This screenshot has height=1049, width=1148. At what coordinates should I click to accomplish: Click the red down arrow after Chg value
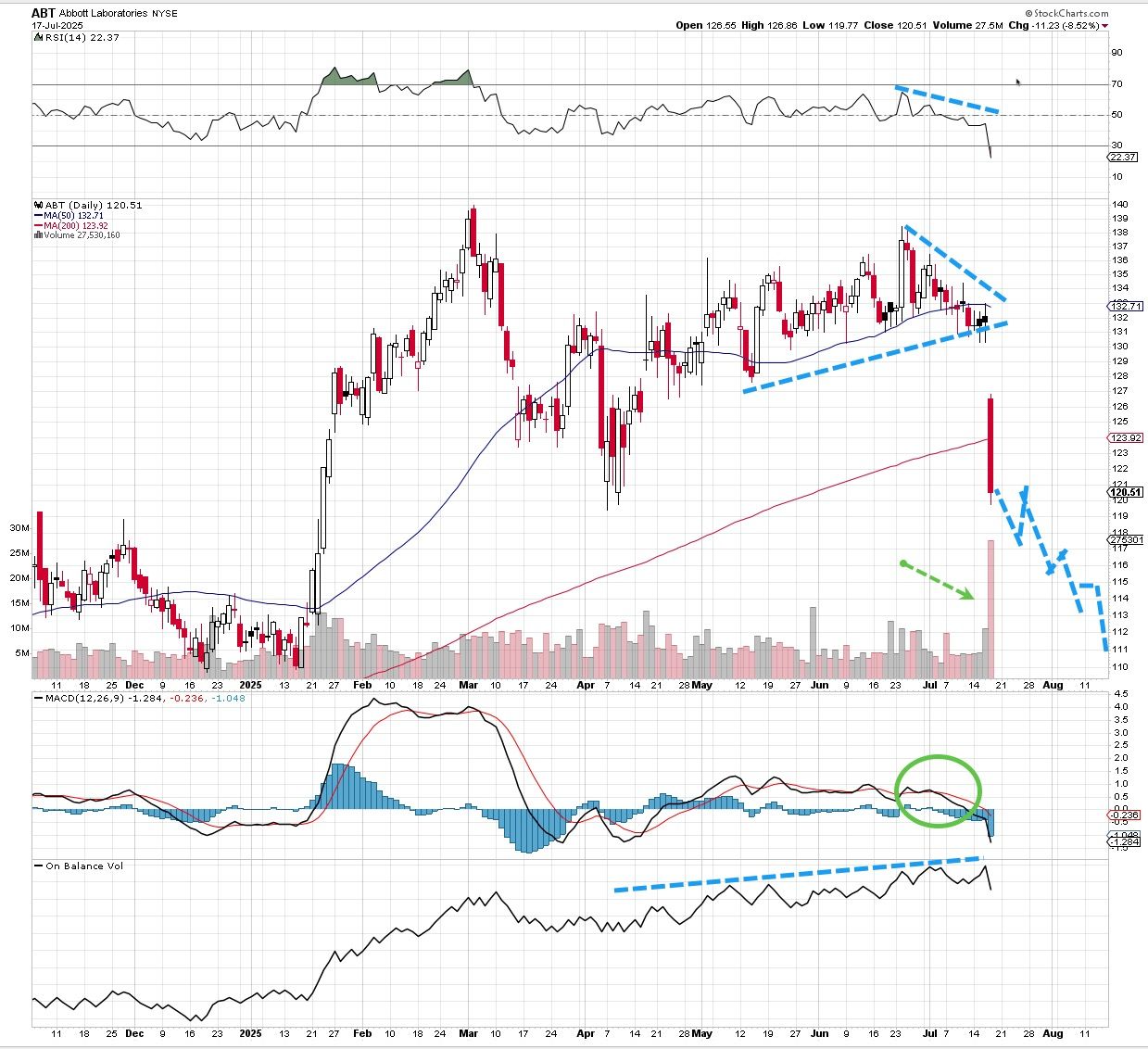tap(1105, 26)
